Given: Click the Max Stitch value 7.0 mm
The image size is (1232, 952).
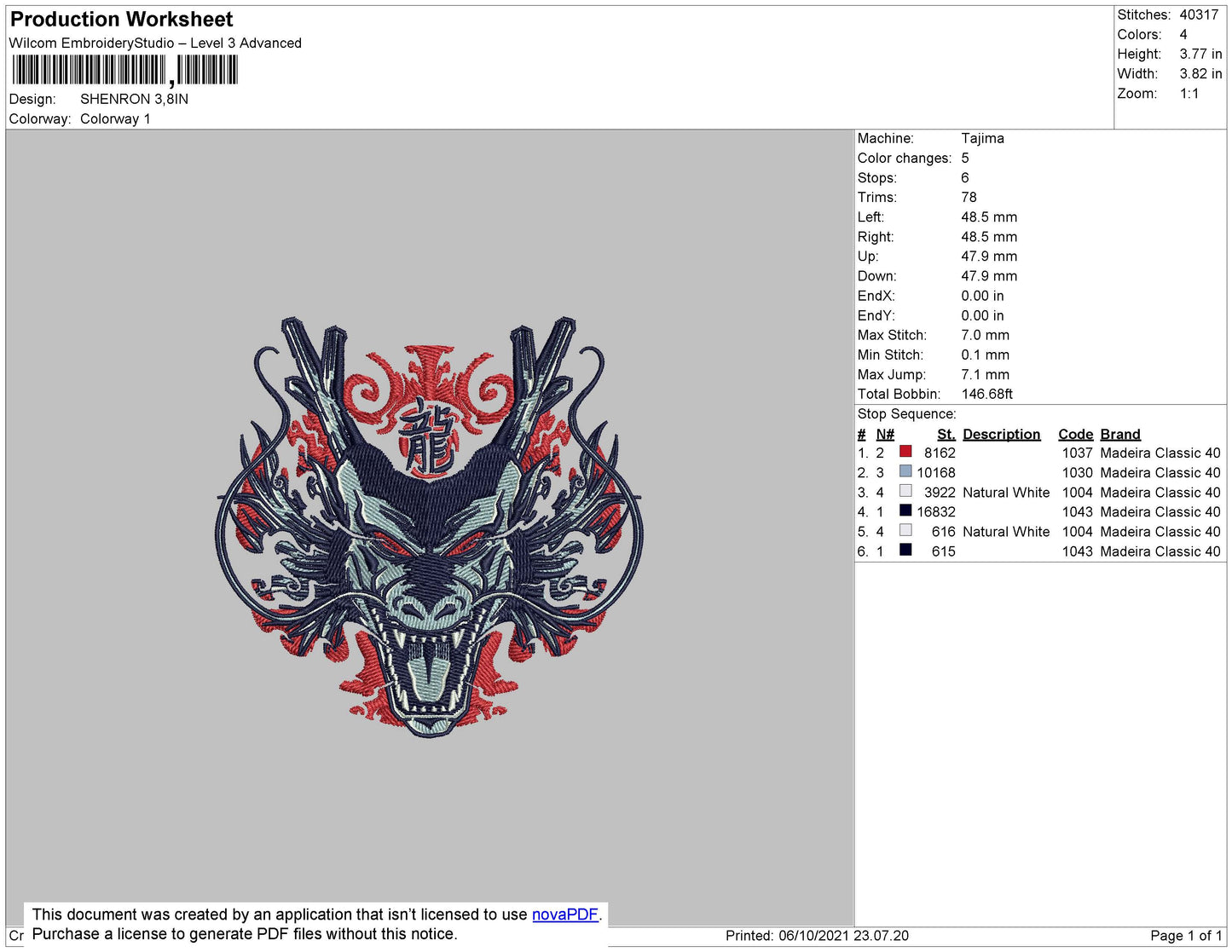Looking at the screenshot, I should coord(985,335).
